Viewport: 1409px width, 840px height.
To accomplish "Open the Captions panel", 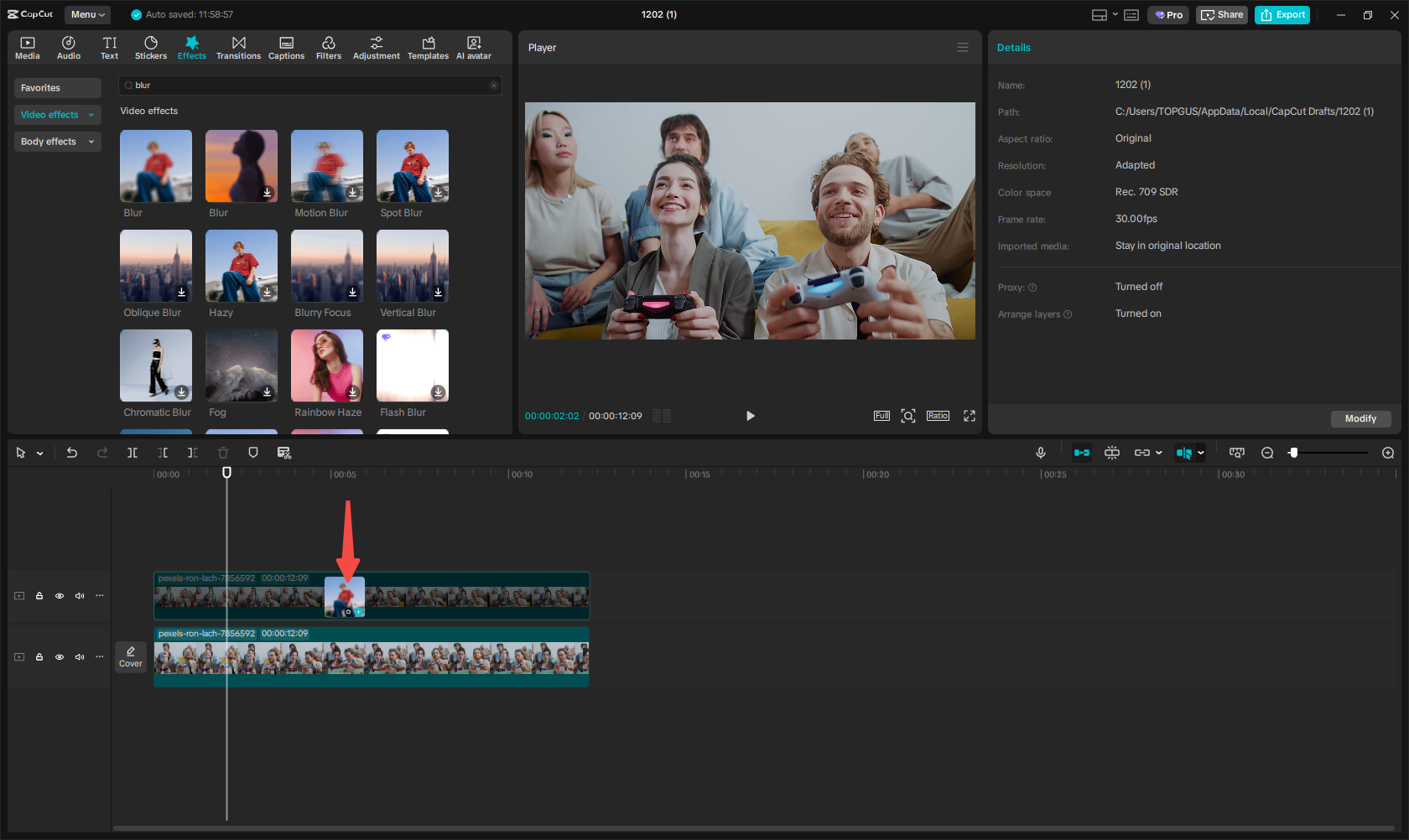I will coord(286,47).
